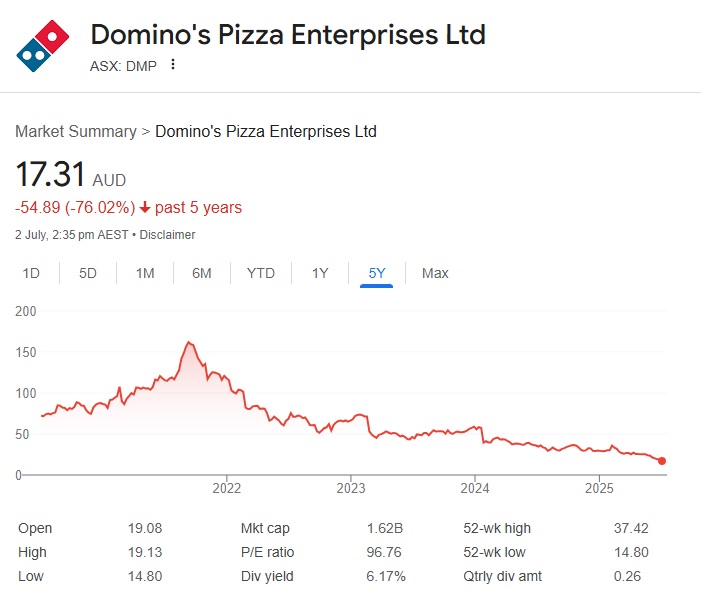Select the 1D time range tab
This screenshot has height=589, width=701.
tap(31, 273)
